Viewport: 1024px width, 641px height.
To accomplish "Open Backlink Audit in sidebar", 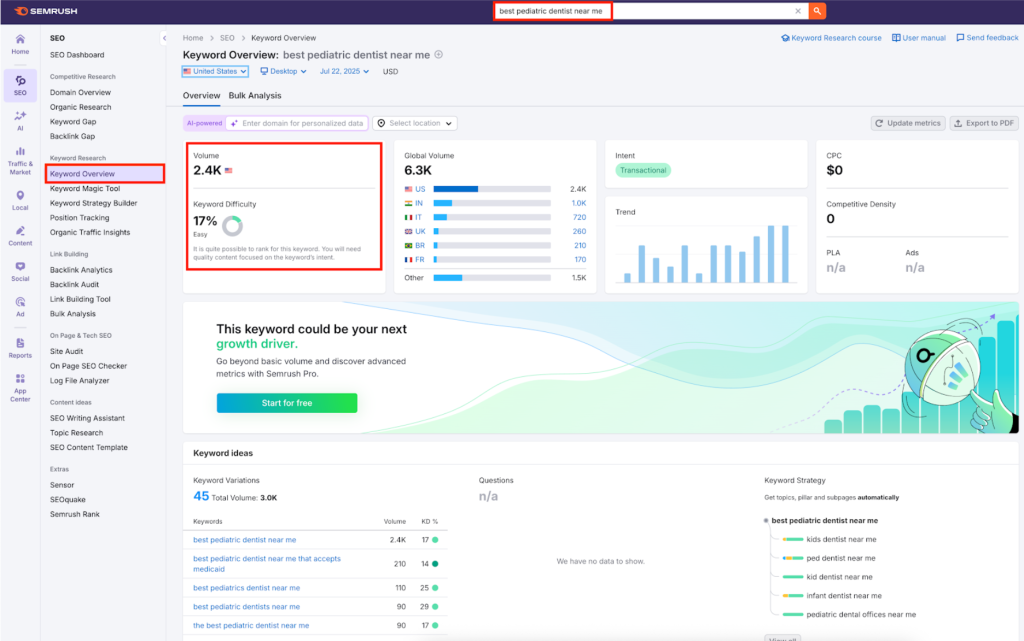I will pyautogui.click(x=74, y=285).
